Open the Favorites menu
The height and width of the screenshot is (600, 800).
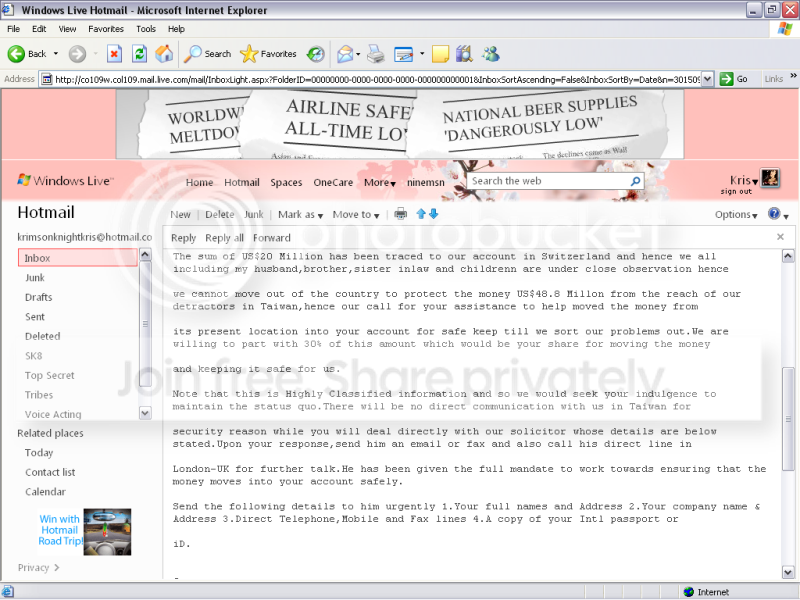pos(106,29)
